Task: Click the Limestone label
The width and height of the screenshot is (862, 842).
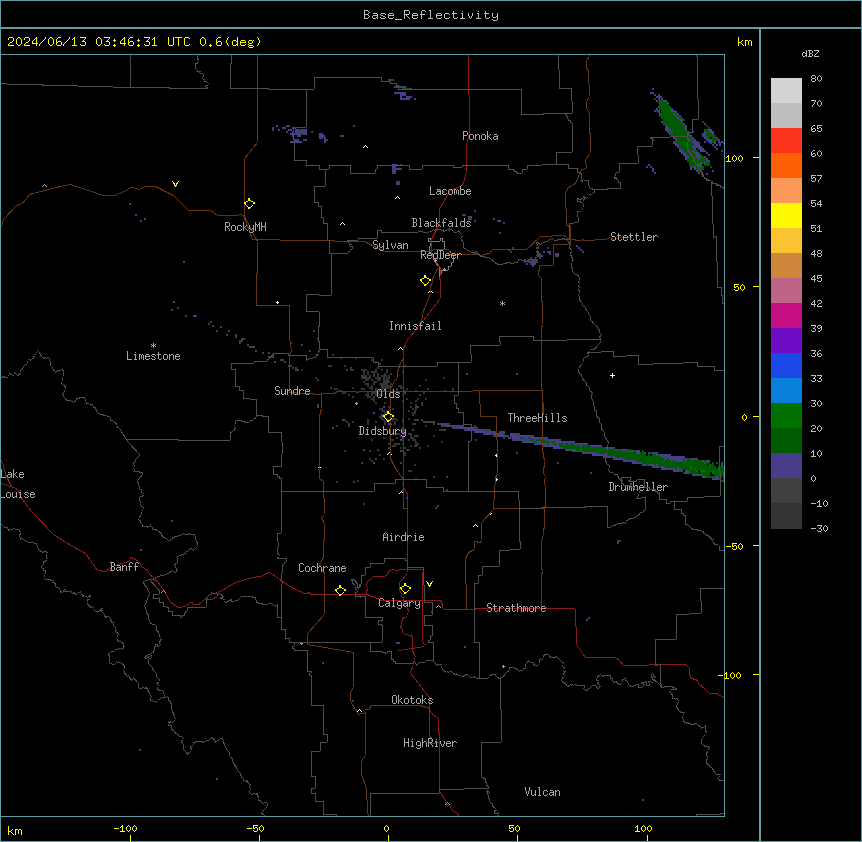Action: coord(153,356)
